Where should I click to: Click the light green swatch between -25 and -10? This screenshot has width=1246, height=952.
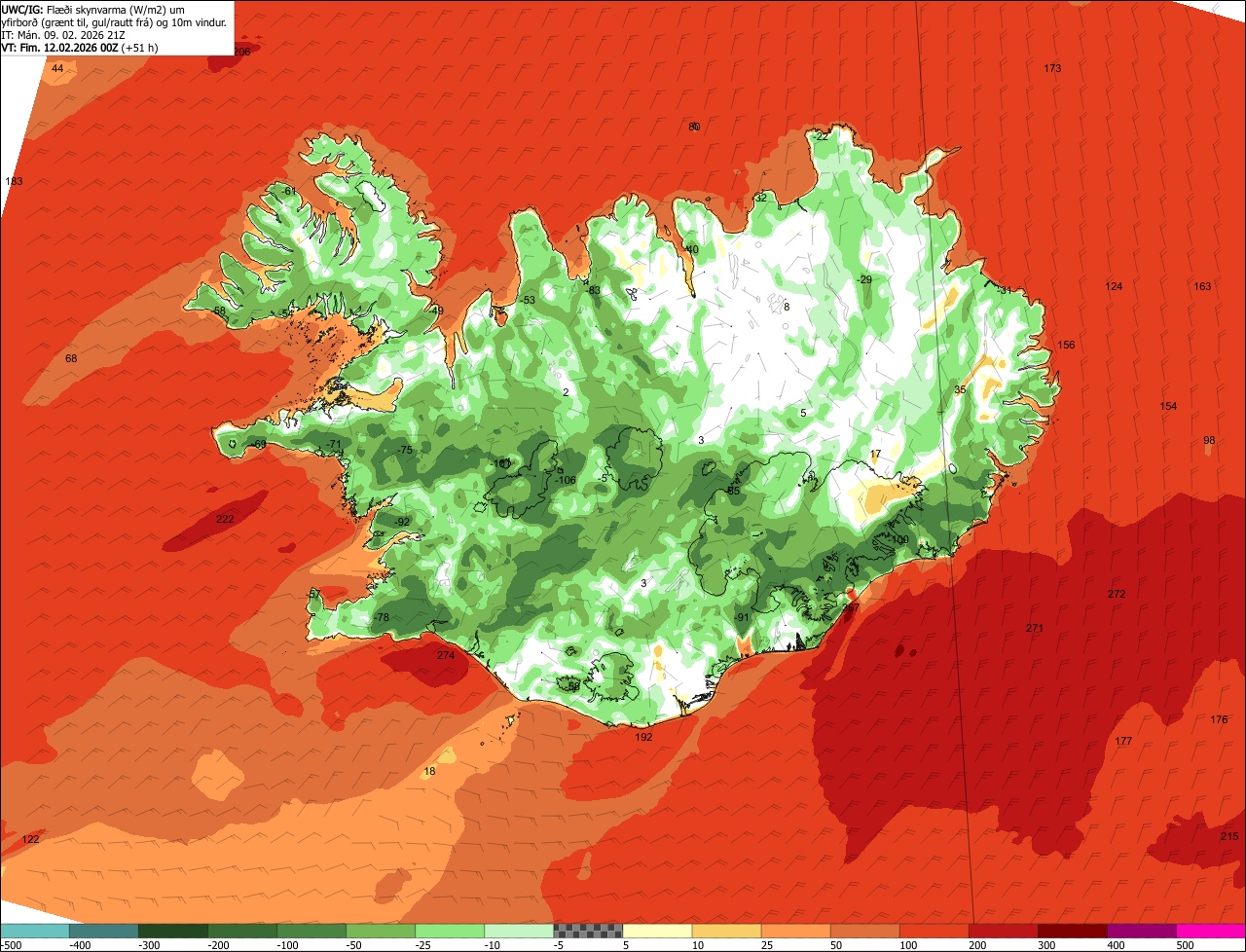click(x=450, y=931)
